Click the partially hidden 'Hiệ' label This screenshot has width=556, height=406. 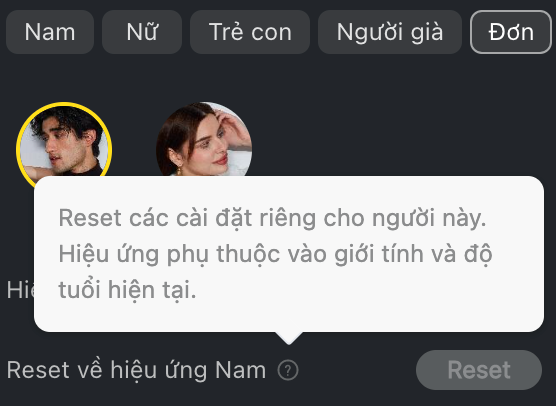(20, 290)
